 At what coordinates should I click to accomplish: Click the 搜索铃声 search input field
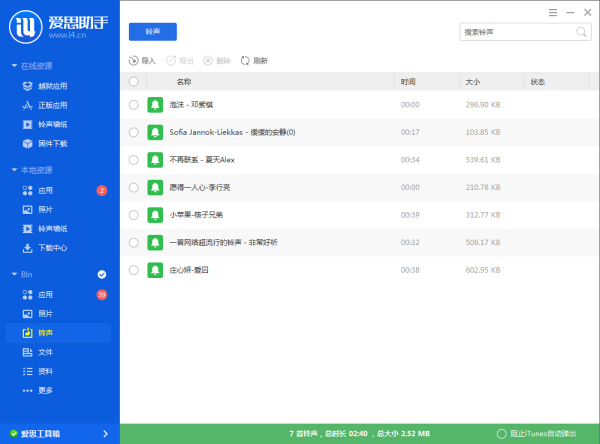(515, 33)
